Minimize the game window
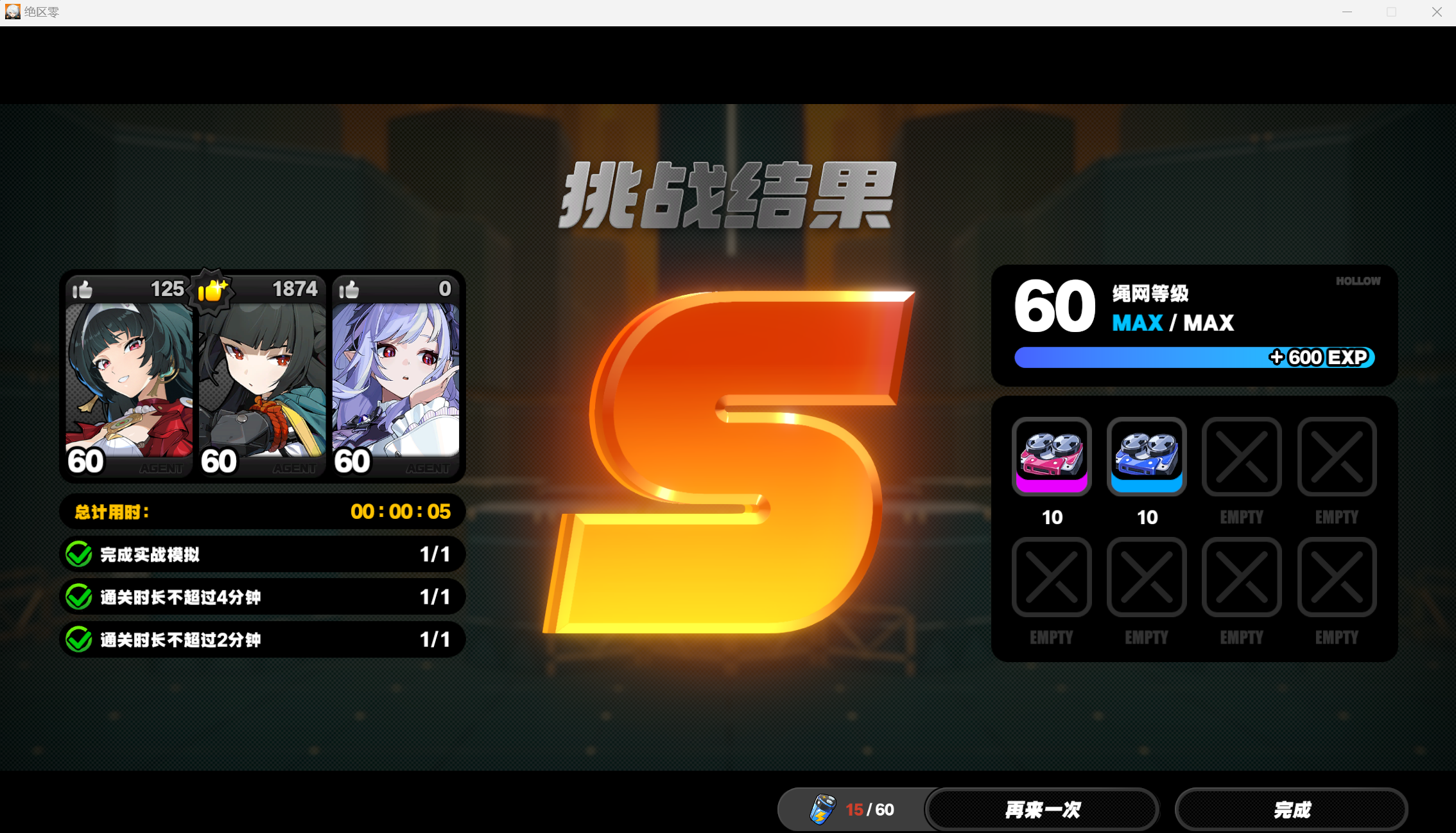This screenshot has width=1456, height=833. point(1347,12)
